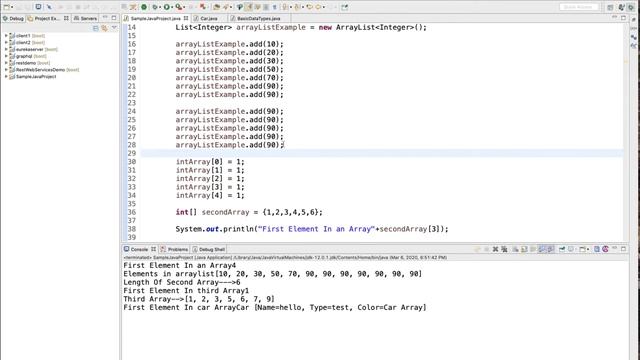Open the Project Explorer view menu triangle
The width and height of the screenshot is (640, 360).
coord(114,28)
